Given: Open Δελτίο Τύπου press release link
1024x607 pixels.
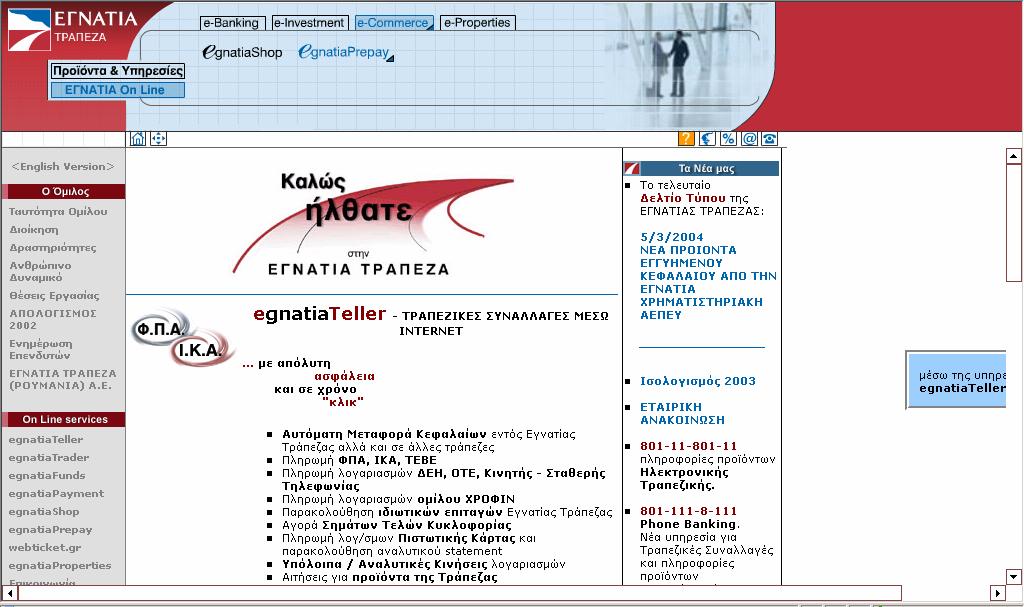Looking at the screenshot, I should tap(682, 198).
